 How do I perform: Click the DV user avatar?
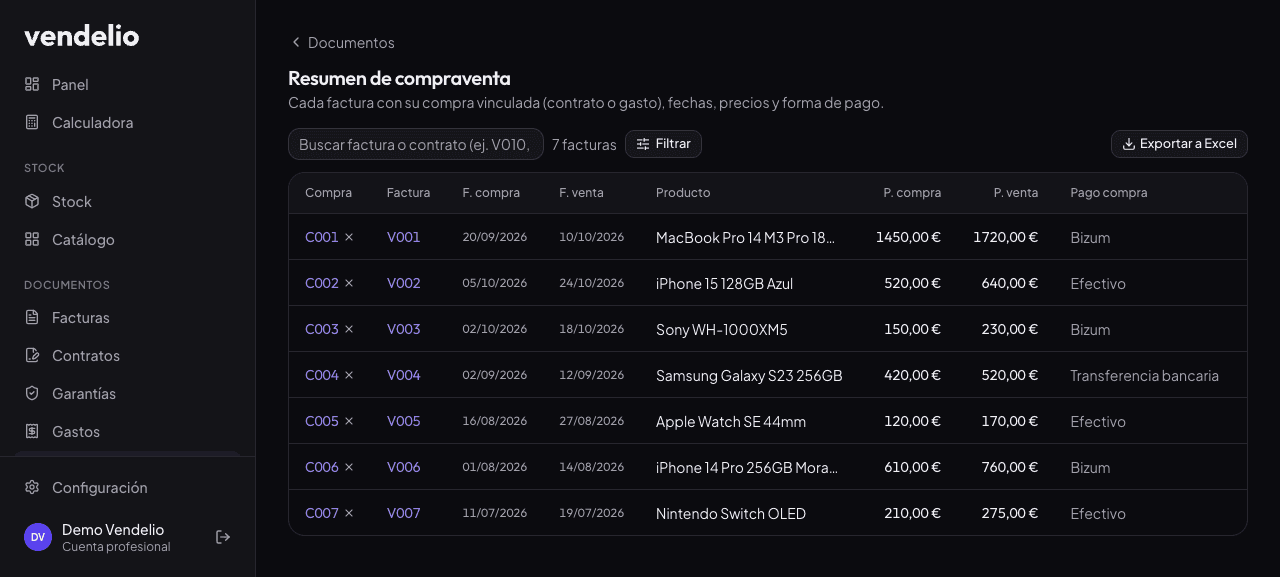tap(38, 537)
